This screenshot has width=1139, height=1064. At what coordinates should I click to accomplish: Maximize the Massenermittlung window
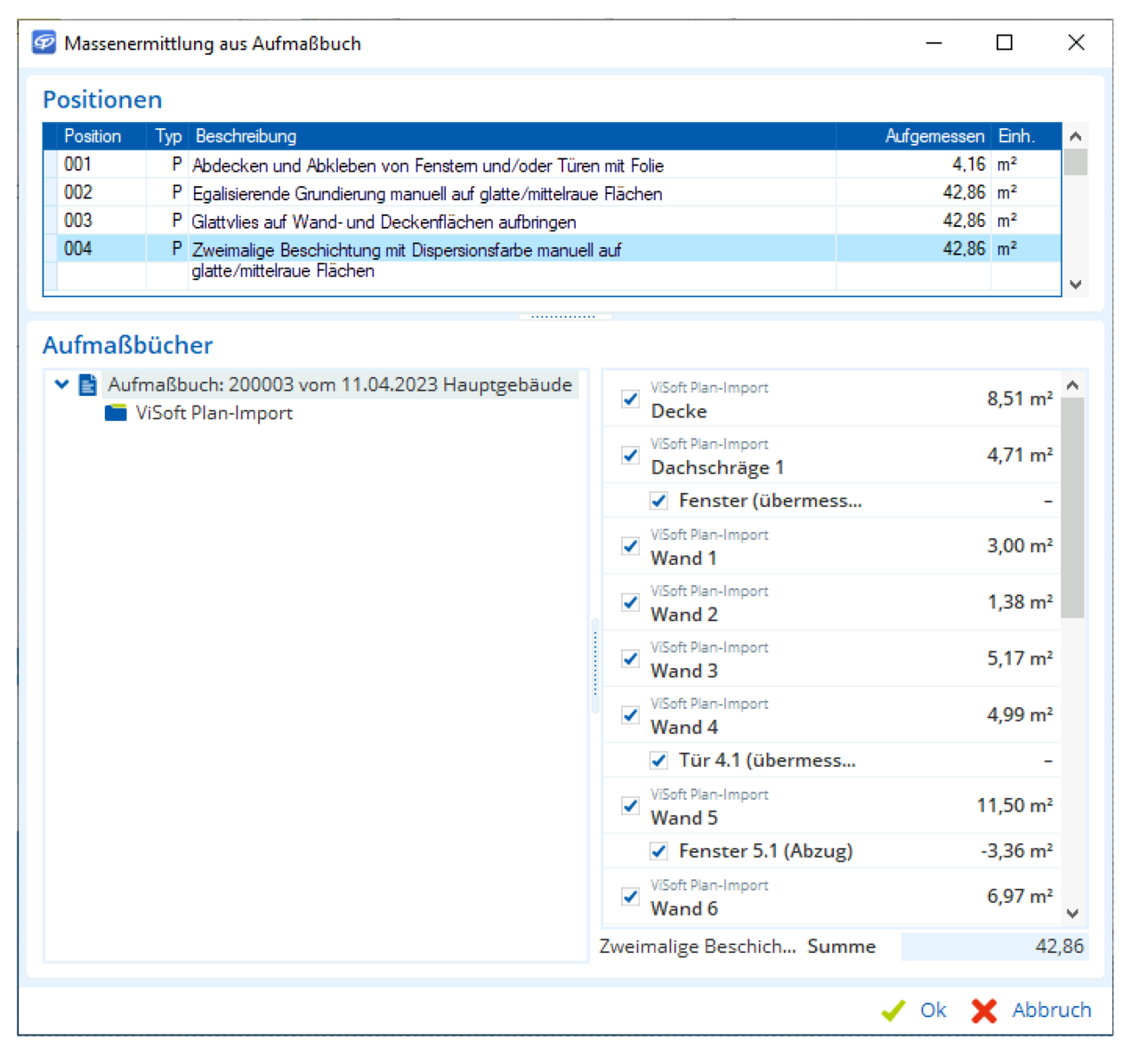[1005, 43]
